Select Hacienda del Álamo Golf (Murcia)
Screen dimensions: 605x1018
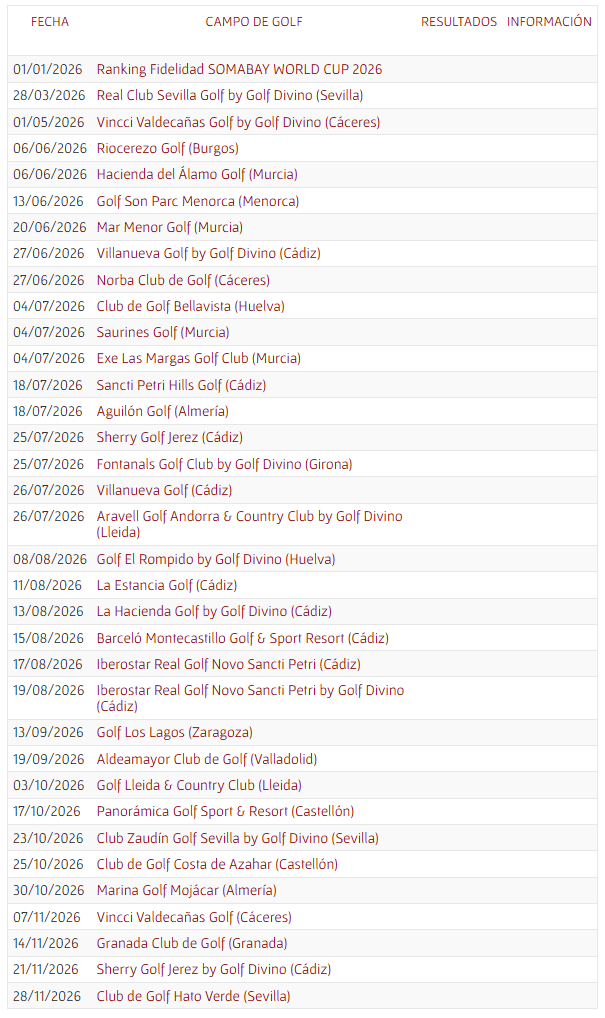[196, 174]
